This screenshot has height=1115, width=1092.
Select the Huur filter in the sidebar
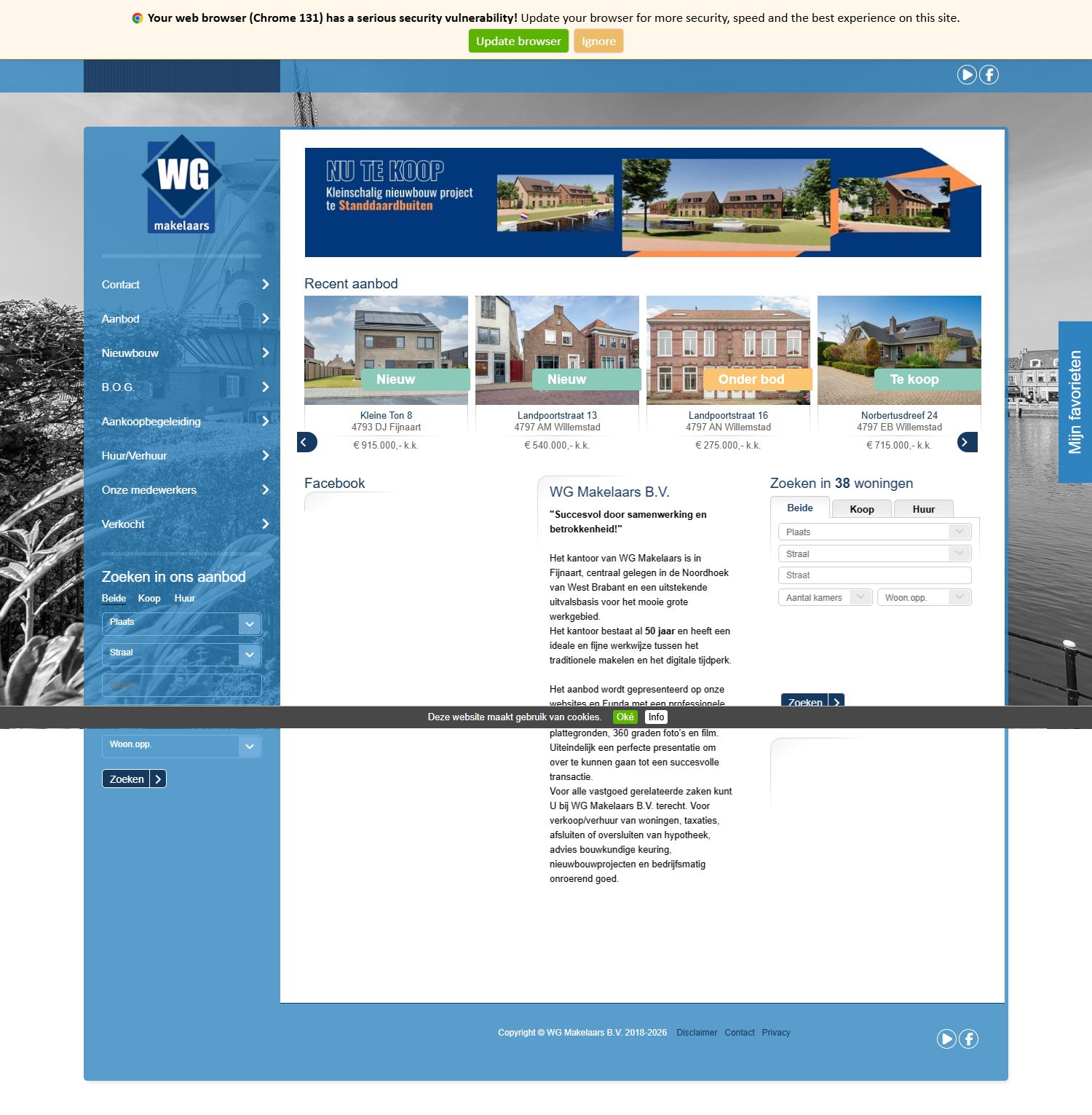[184, 598]
